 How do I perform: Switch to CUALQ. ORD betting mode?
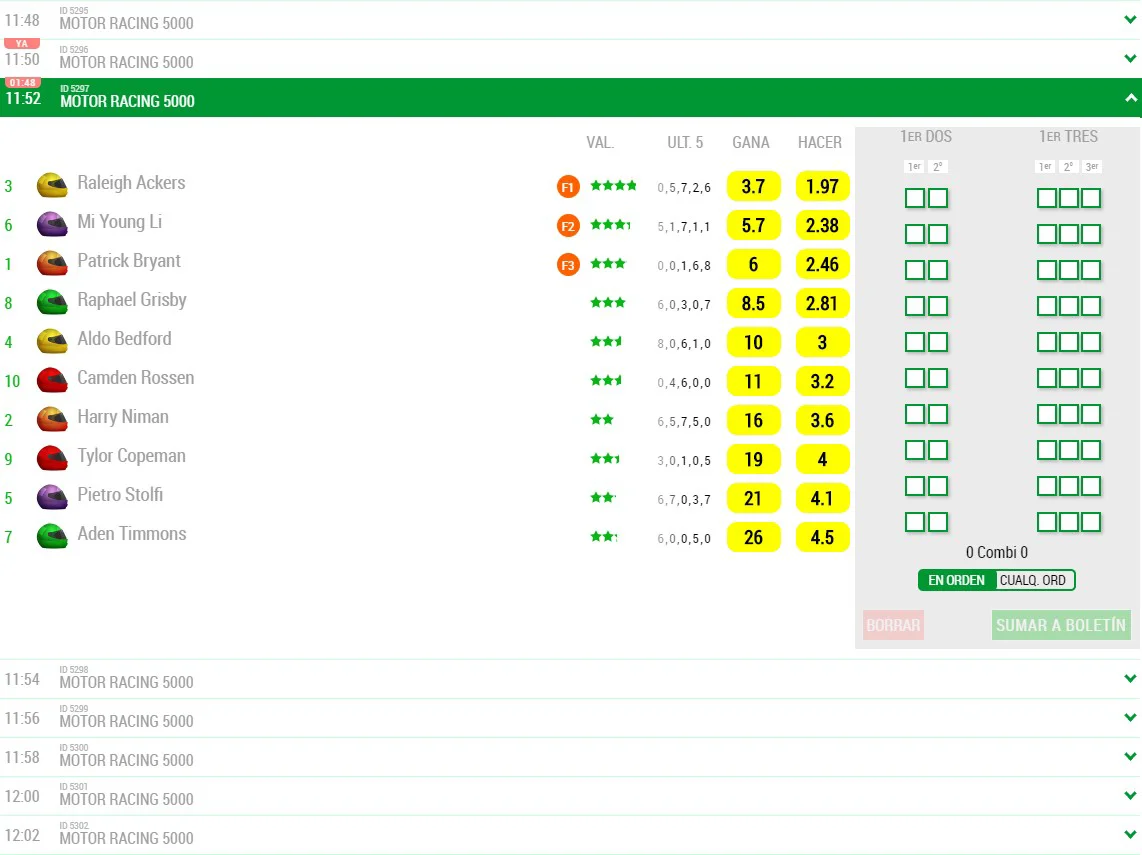[x=1033, y=580]
